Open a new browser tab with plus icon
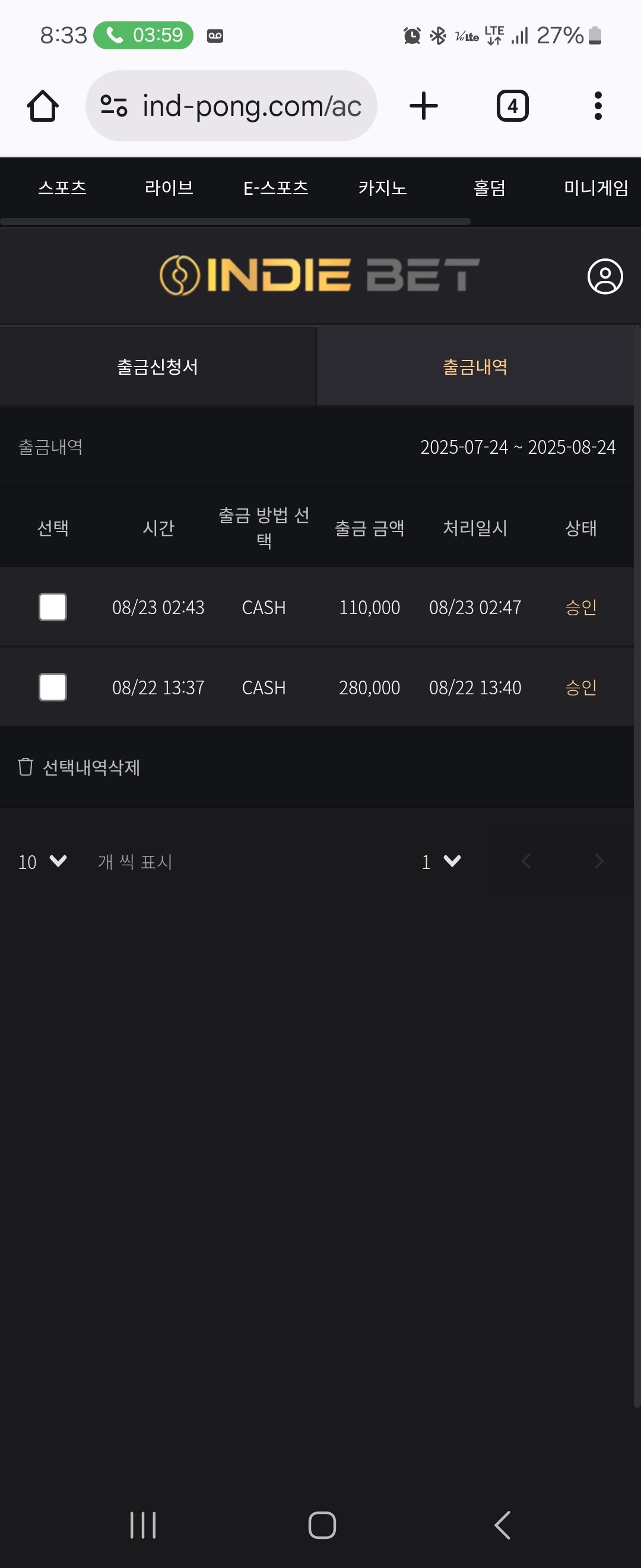 (x=424, y=106)
